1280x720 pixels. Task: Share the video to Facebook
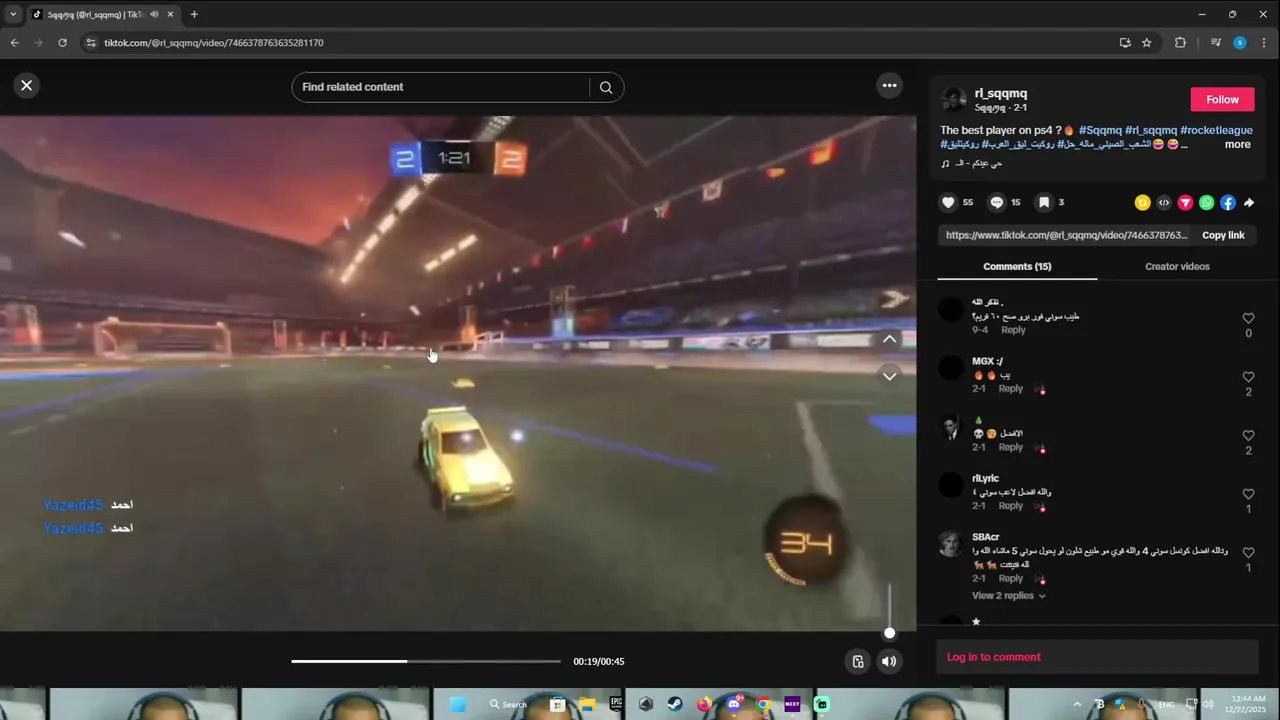click(1228, 202)
